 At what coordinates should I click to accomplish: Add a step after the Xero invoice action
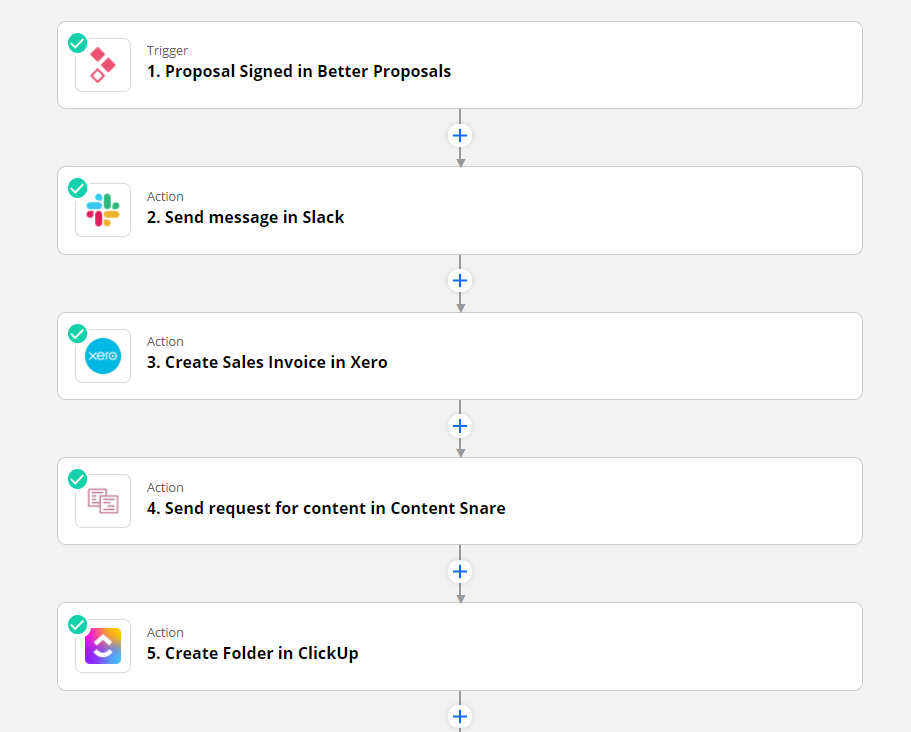click(460, 426)
